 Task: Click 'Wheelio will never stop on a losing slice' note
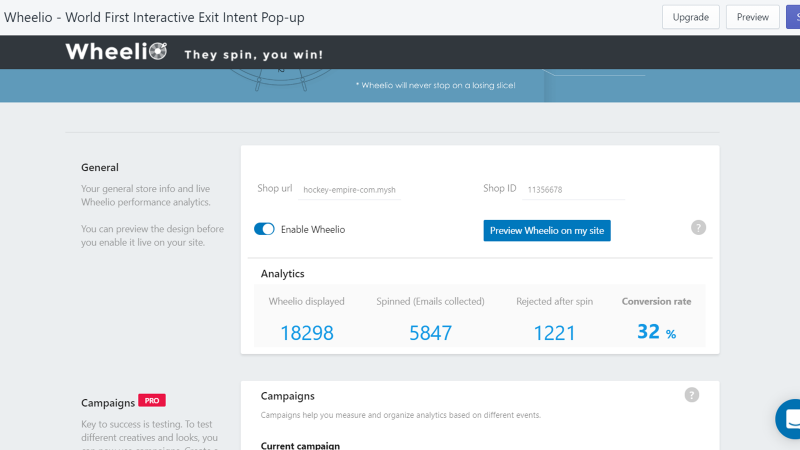tap(436, 85)
